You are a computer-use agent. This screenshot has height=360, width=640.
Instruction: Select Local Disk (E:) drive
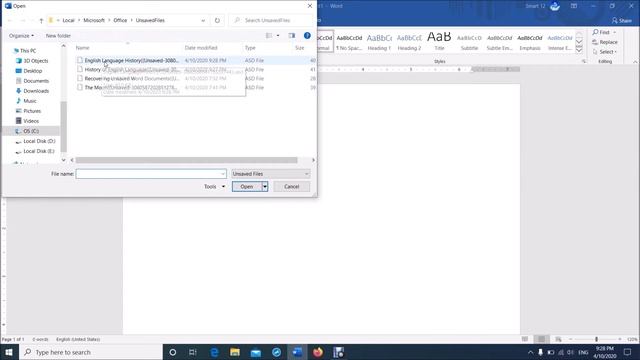click(39, 151)
